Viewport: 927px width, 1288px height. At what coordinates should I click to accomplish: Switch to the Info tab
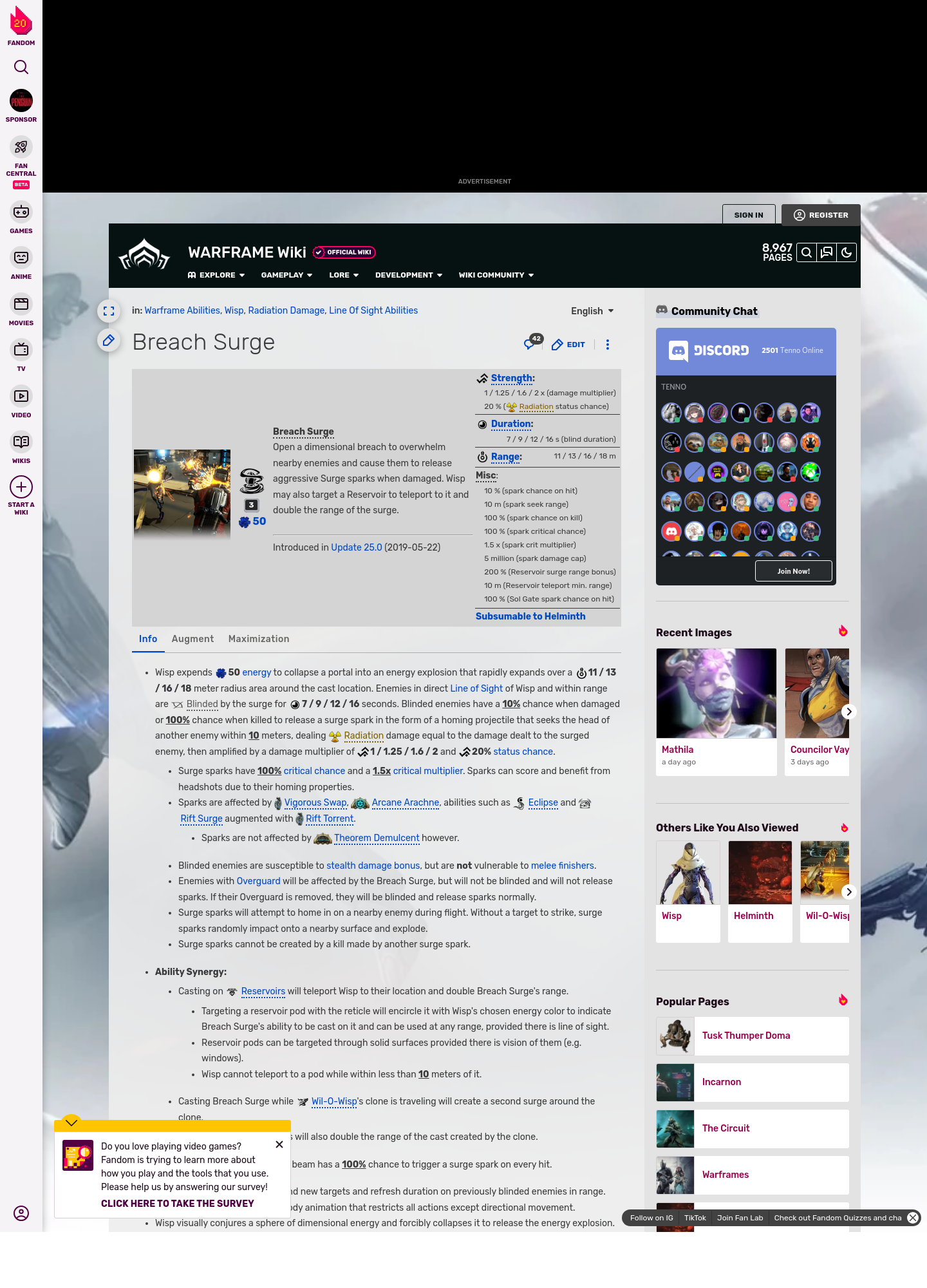(x=148, y=639)
